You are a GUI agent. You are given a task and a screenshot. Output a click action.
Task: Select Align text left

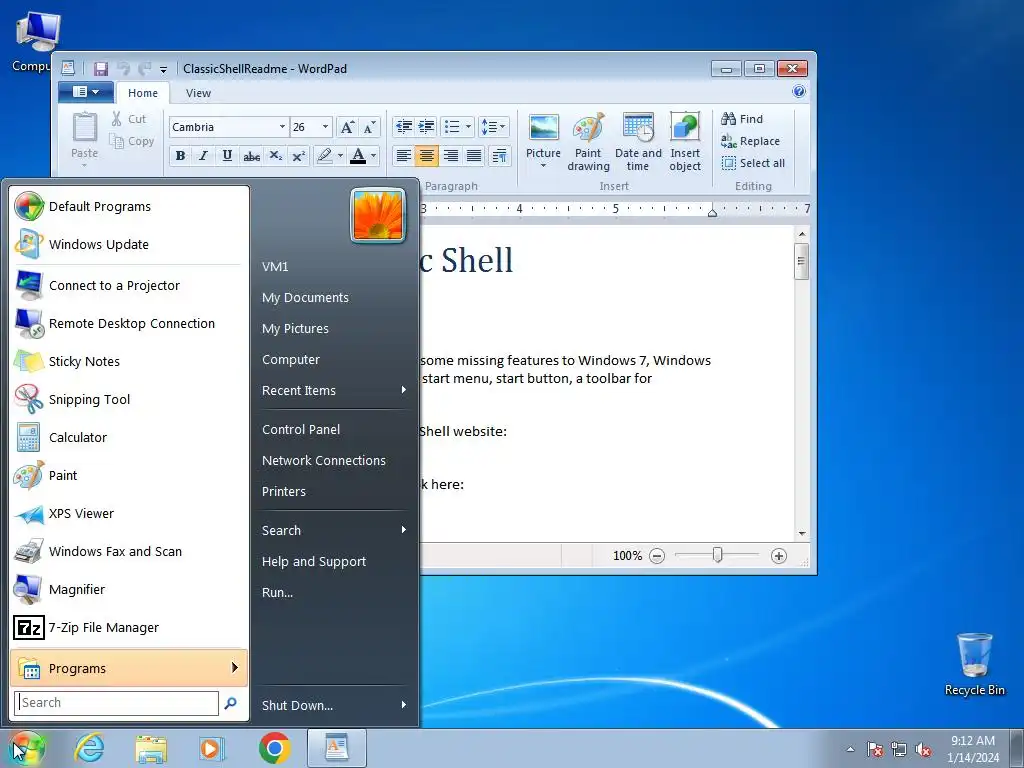[404, 155]
